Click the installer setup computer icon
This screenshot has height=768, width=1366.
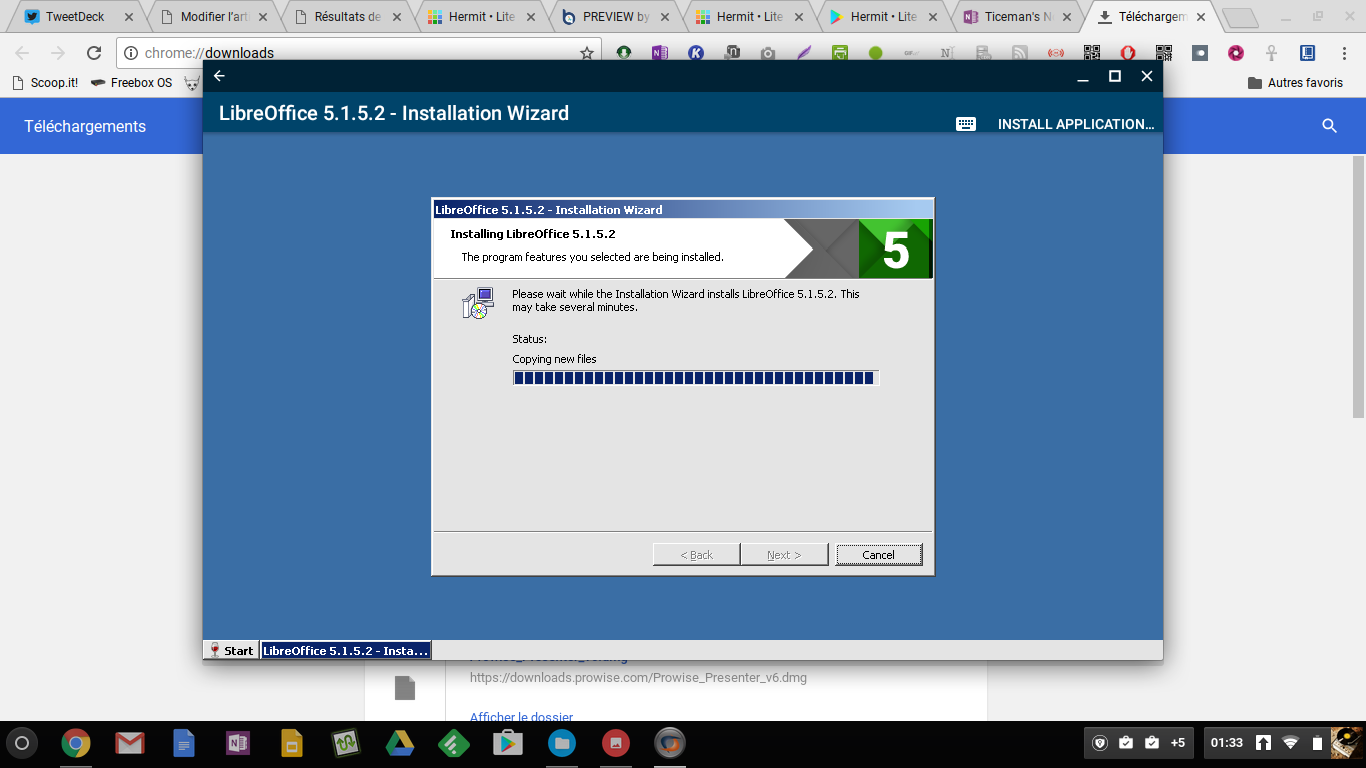[x=478, y=303]
